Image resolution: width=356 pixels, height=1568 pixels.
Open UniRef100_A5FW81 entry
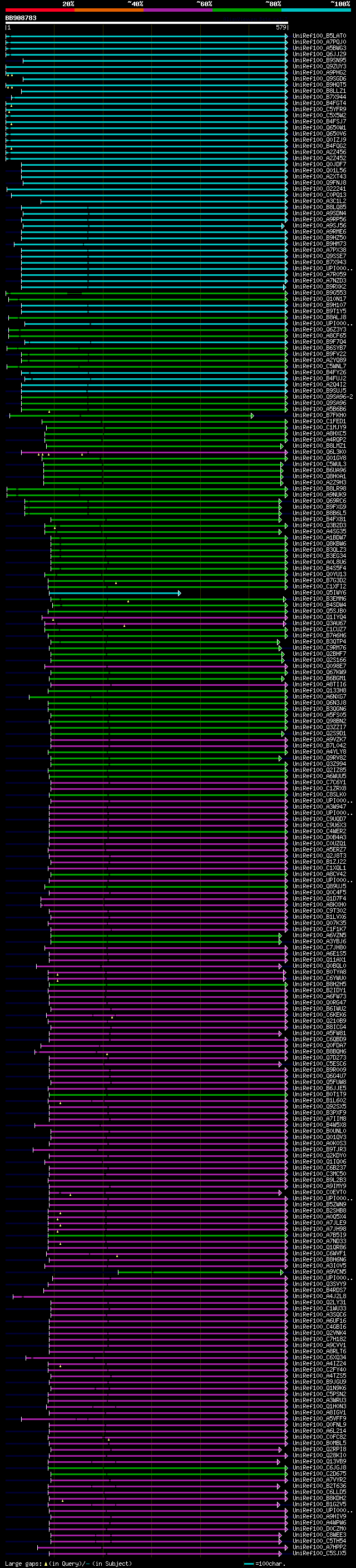click(319, 1033)
